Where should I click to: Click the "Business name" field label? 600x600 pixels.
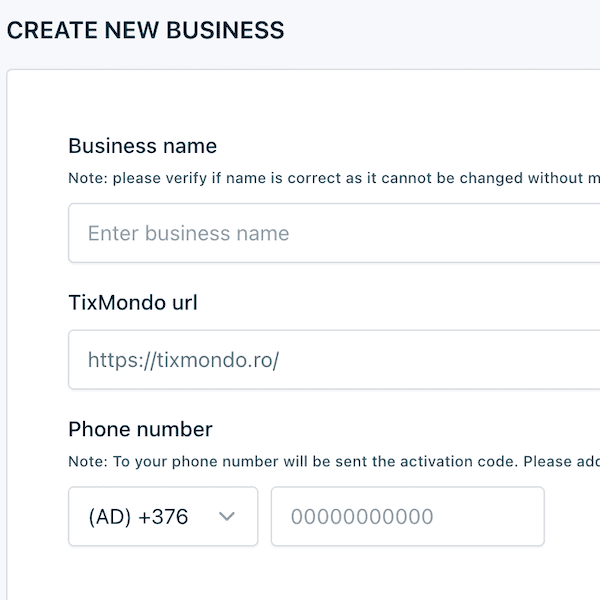[142, 146]
